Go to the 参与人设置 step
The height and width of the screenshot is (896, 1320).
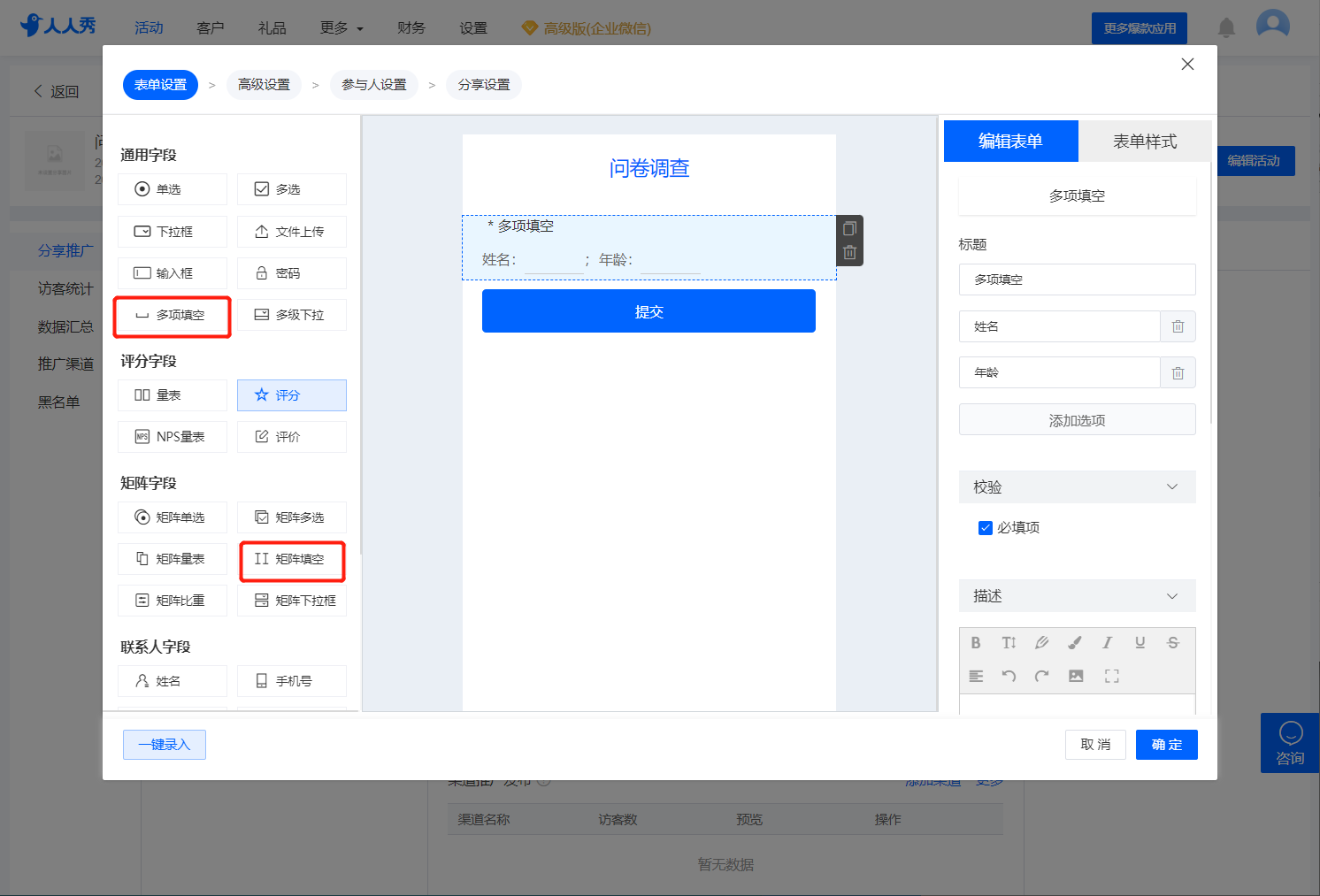point(374,85)
